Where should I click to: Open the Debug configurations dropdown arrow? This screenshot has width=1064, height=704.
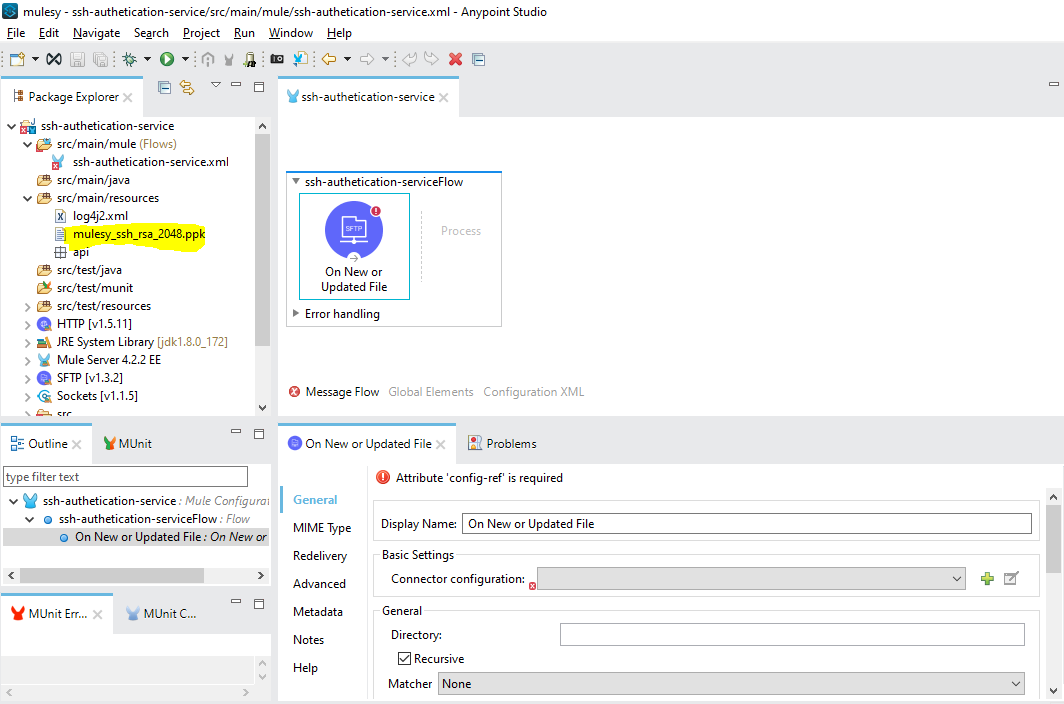147,60
